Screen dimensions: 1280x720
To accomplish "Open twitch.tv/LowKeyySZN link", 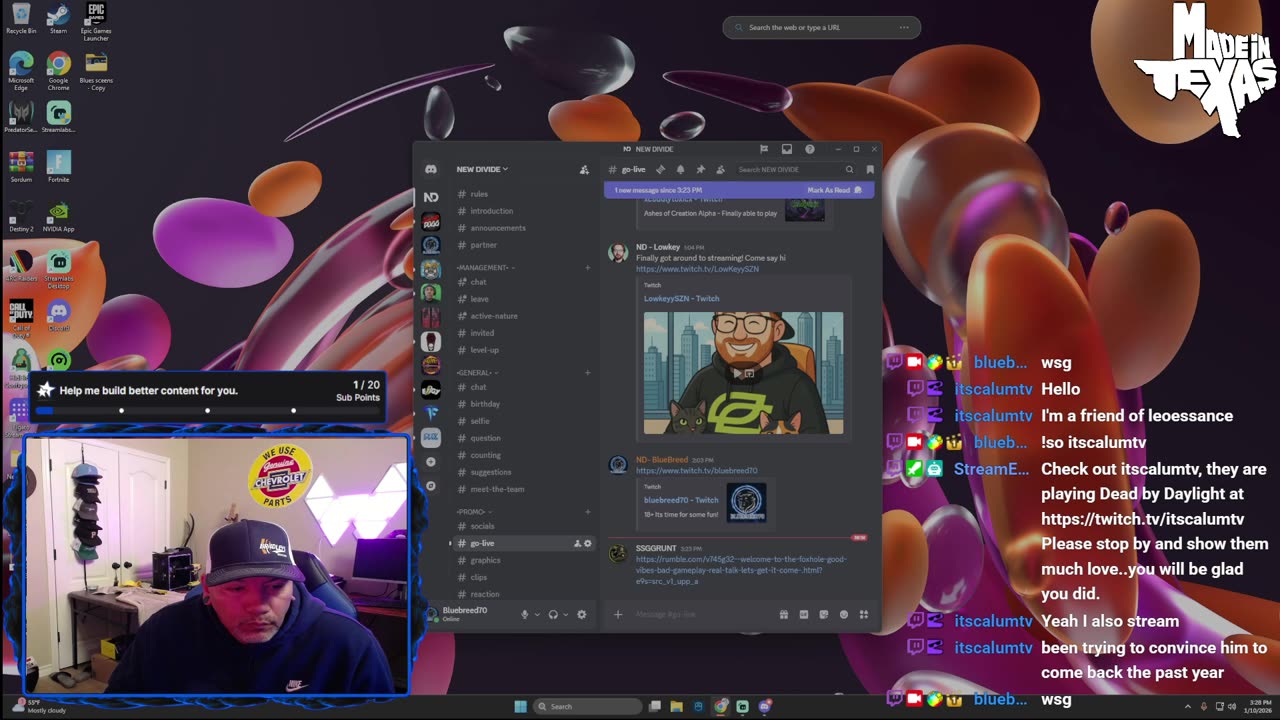I will [x=697, y=269].
